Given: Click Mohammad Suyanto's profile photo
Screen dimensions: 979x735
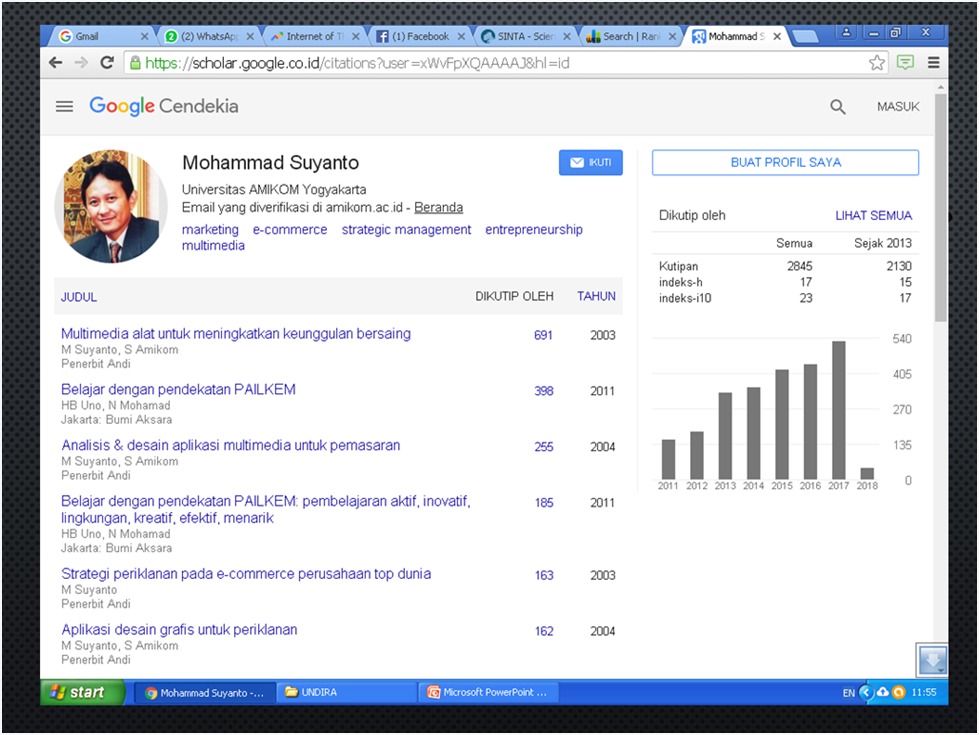Looking at the screenshot, I should pyautogui.click(x=111, y=206).
